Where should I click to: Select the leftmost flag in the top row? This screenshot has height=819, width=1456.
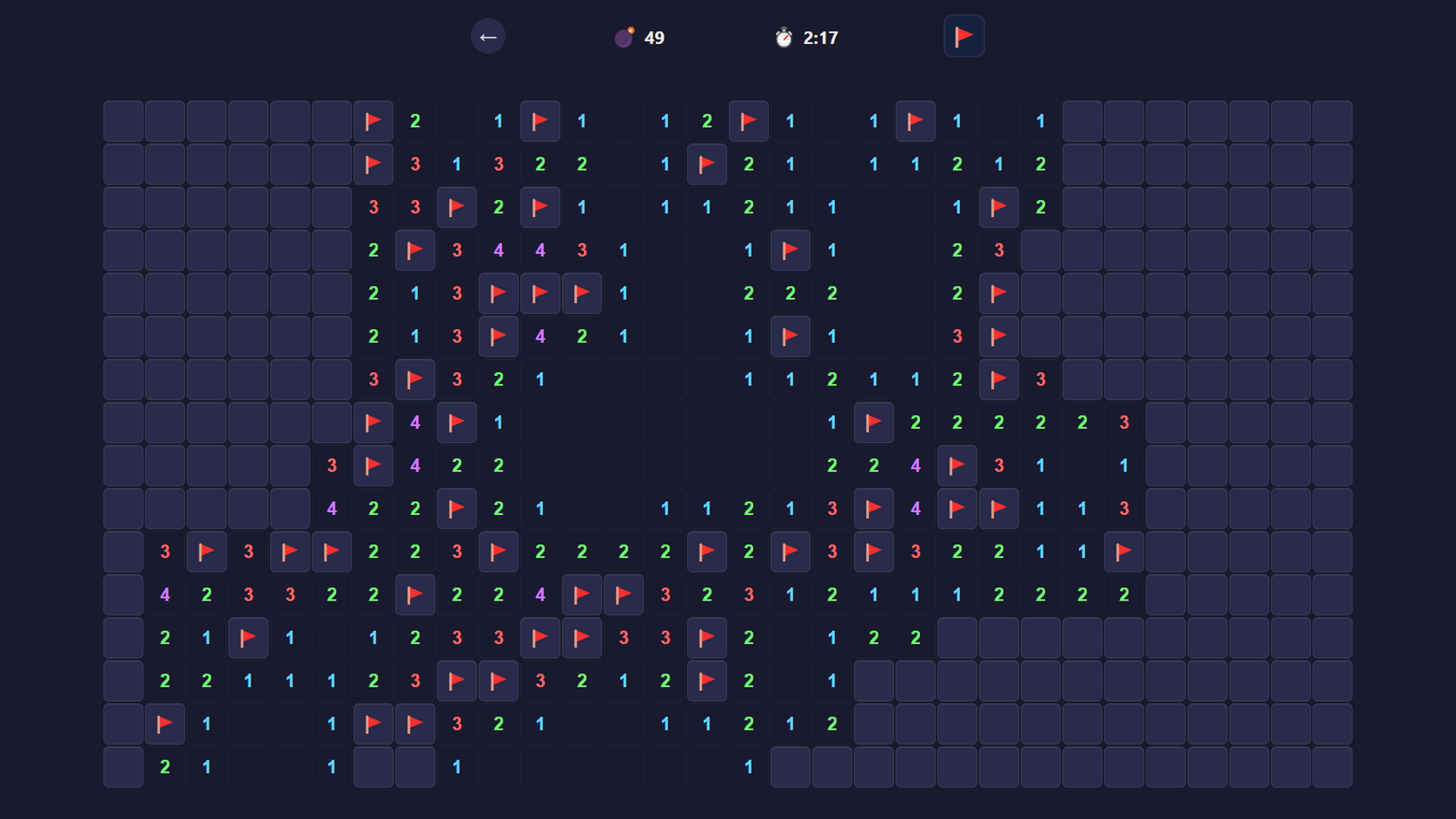click(x=373, y=121)
